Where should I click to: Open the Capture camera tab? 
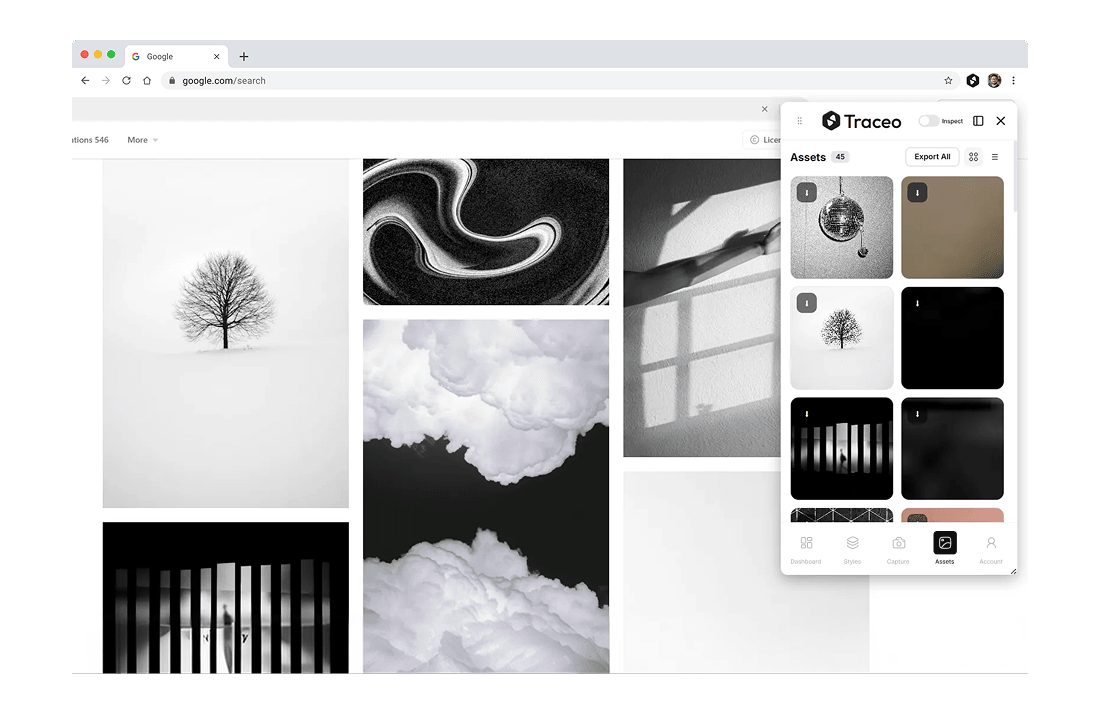(898, 548)
